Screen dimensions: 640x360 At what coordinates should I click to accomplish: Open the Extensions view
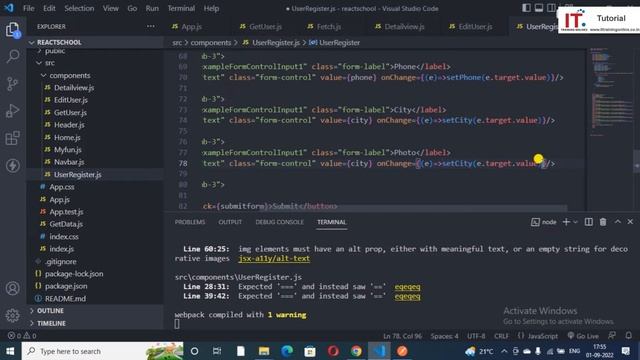click(13, 138)
